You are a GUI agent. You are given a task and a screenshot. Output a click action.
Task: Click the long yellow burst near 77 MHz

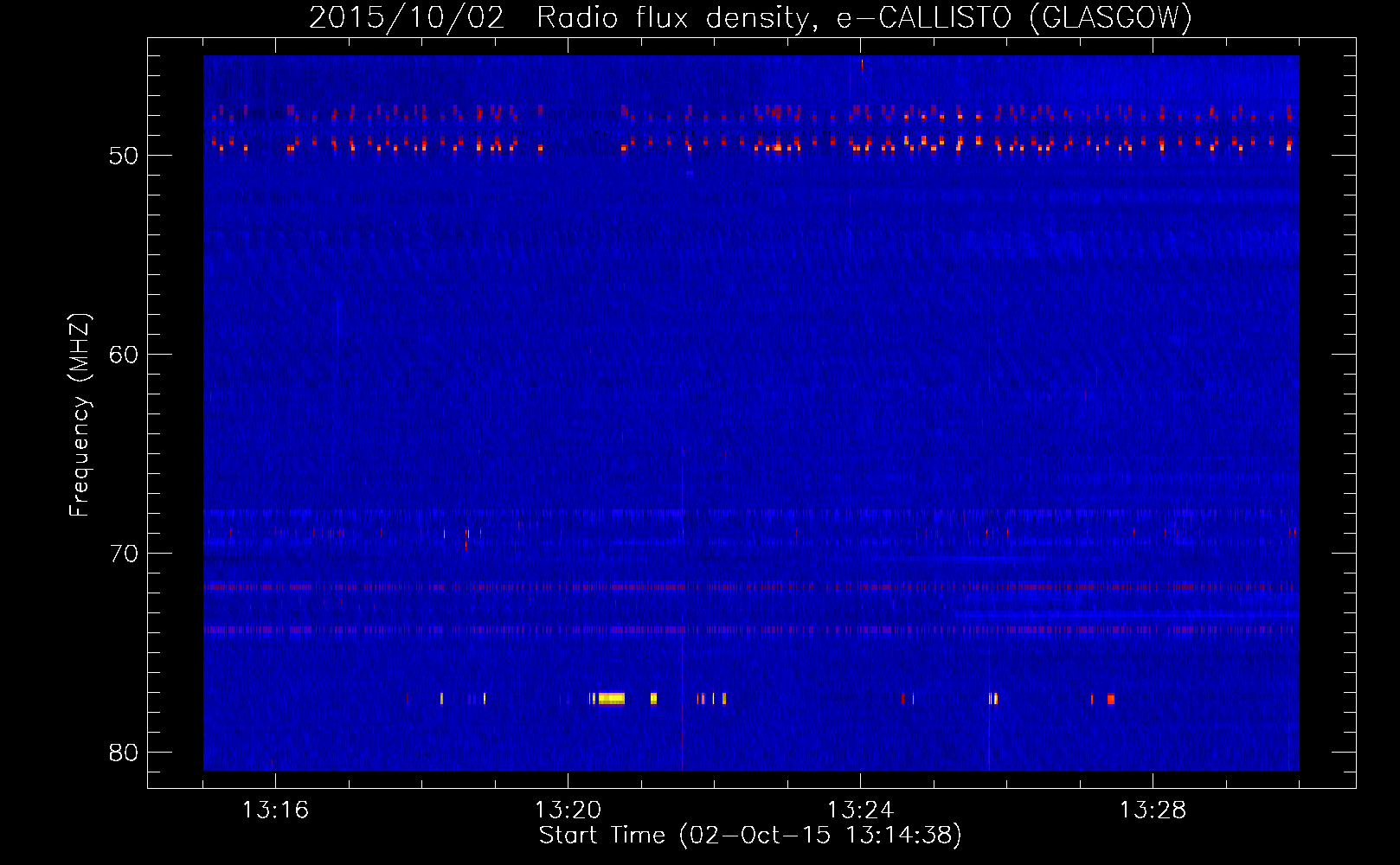click(611, 698)
